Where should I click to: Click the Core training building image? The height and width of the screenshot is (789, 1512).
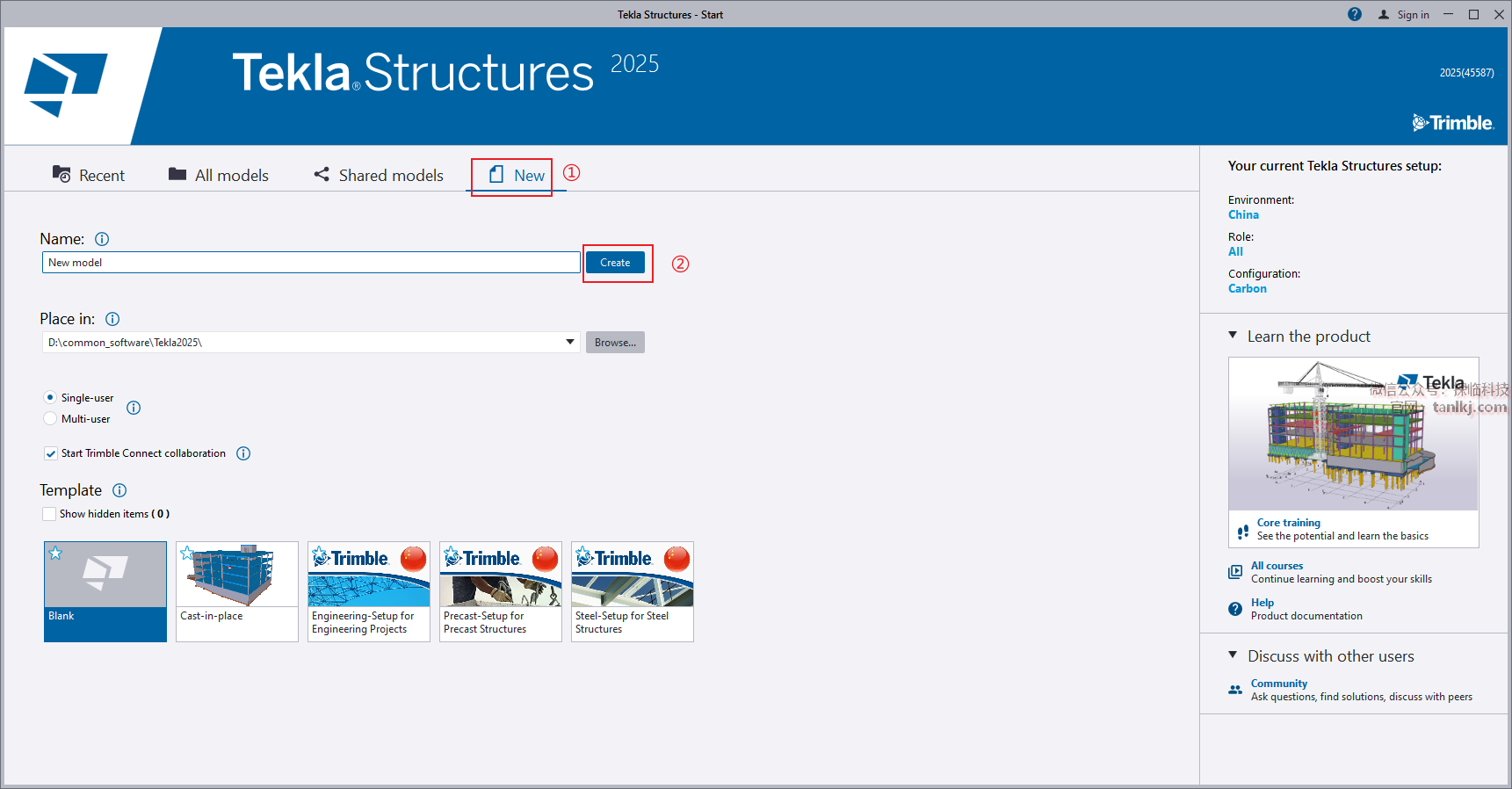click(1353, 434)
